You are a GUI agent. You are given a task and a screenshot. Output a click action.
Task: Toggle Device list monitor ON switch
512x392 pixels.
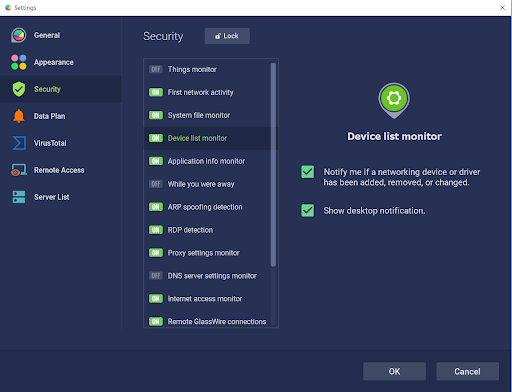(x=156, y=138)
